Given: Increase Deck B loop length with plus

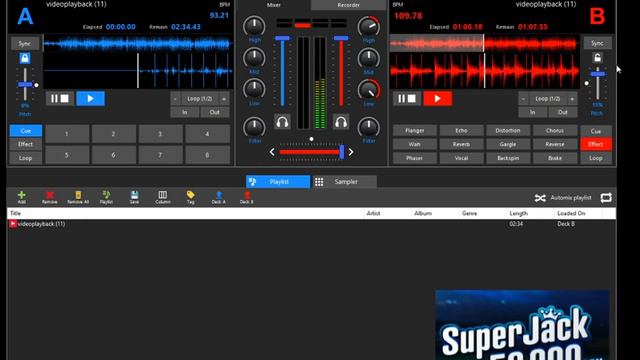Looking at the screenshot, I should click(x=572, y=99).
